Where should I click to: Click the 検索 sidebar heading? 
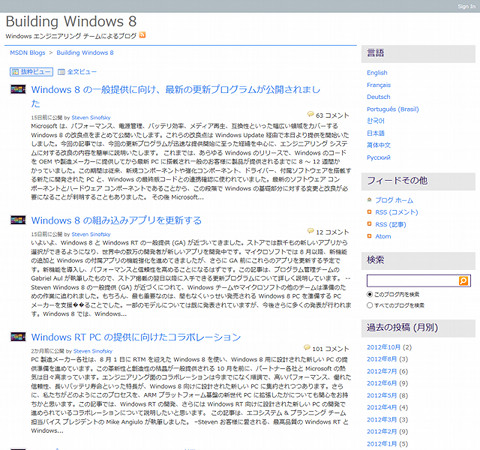point(376,260)
